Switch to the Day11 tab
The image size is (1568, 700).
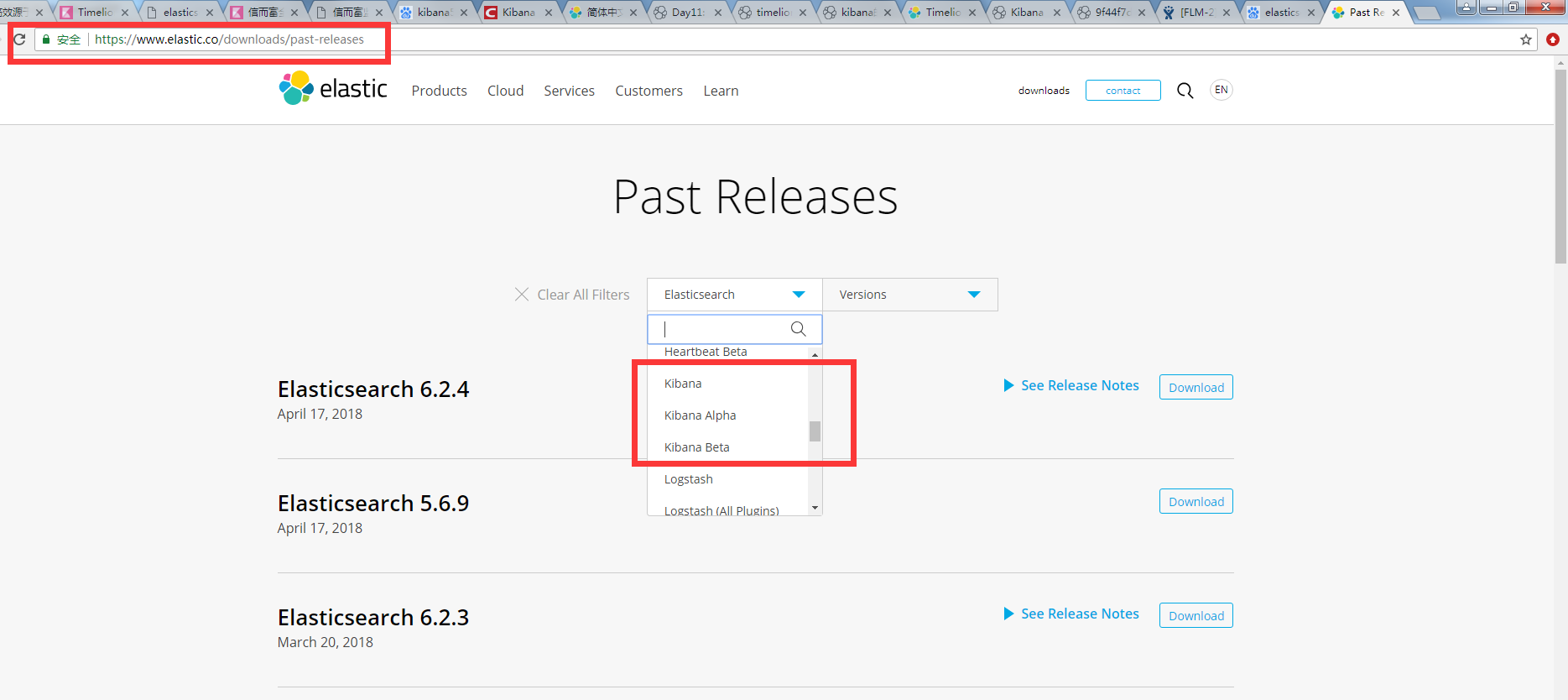(688, 13)
